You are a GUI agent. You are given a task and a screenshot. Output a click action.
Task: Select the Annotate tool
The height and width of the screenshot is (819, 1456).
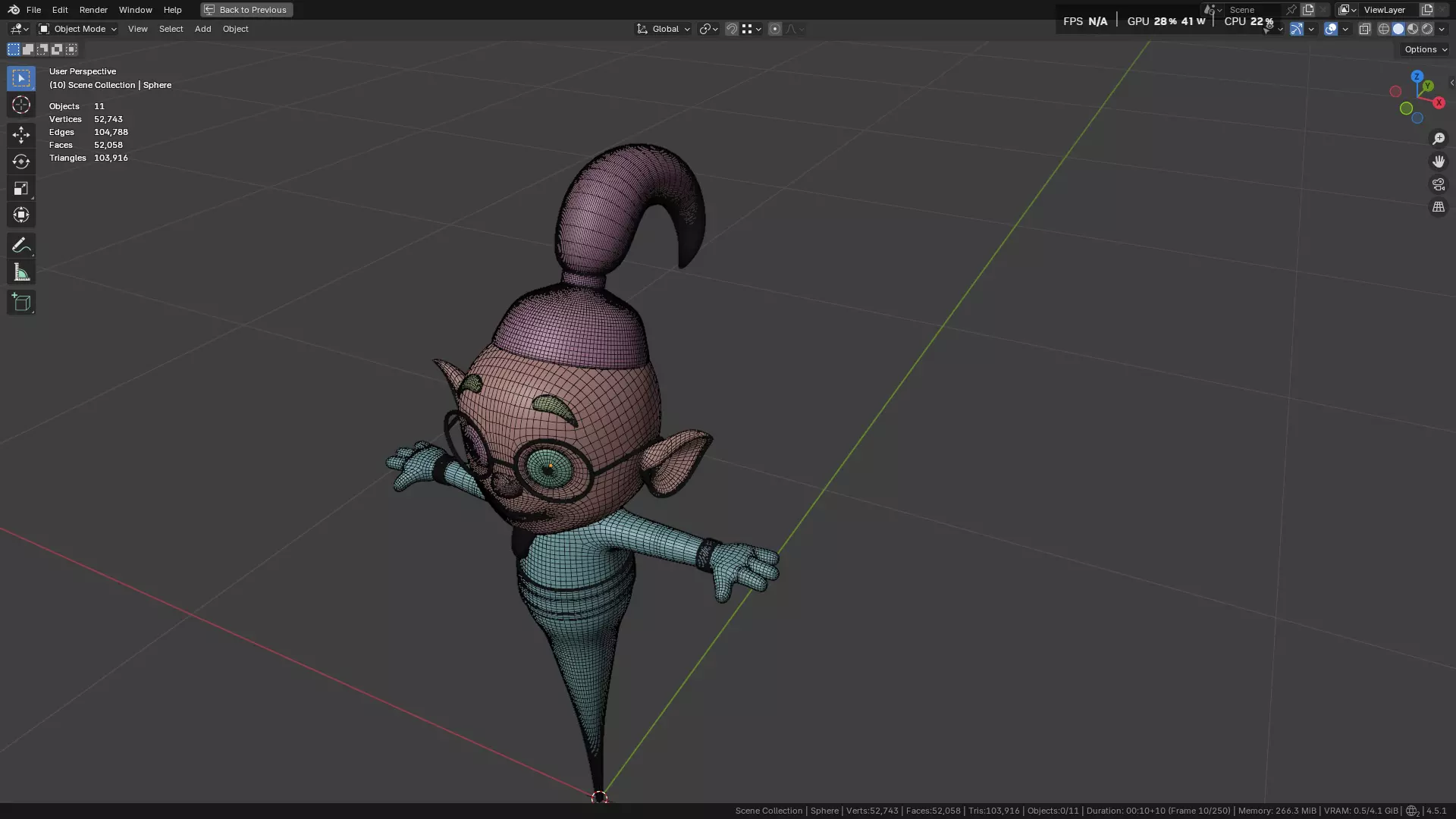[21, 245]
